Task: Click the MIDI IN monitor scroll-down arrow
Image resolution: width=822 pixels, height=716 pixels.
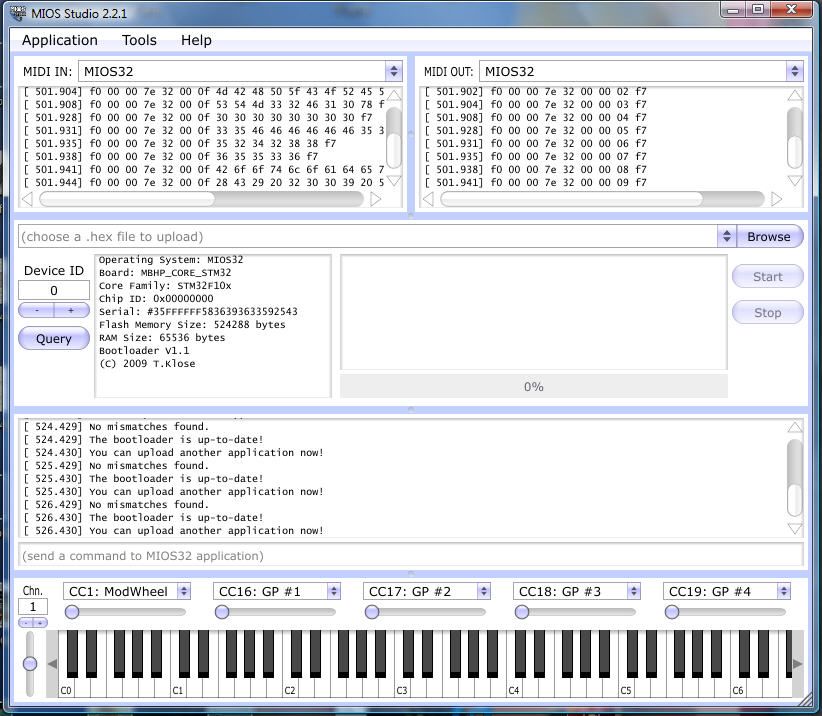Action: [394, 181]
